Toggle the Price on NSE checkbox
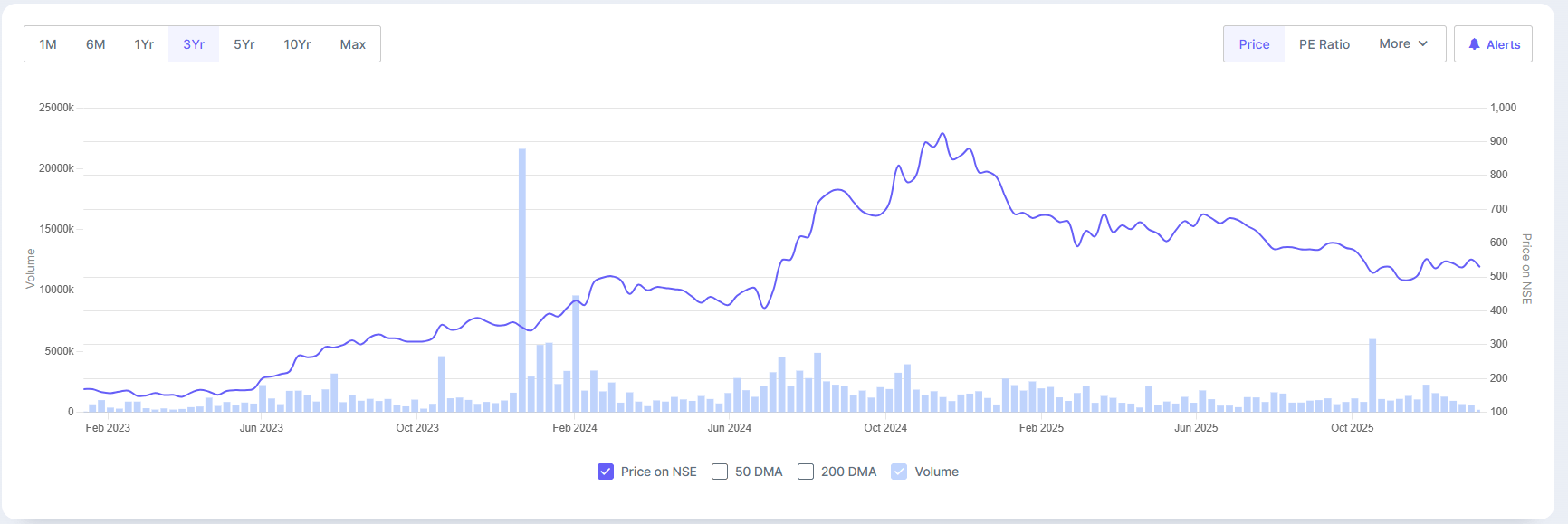Image resolution: width=1568 pixels, height=524 pixels. tap(606, 472)
